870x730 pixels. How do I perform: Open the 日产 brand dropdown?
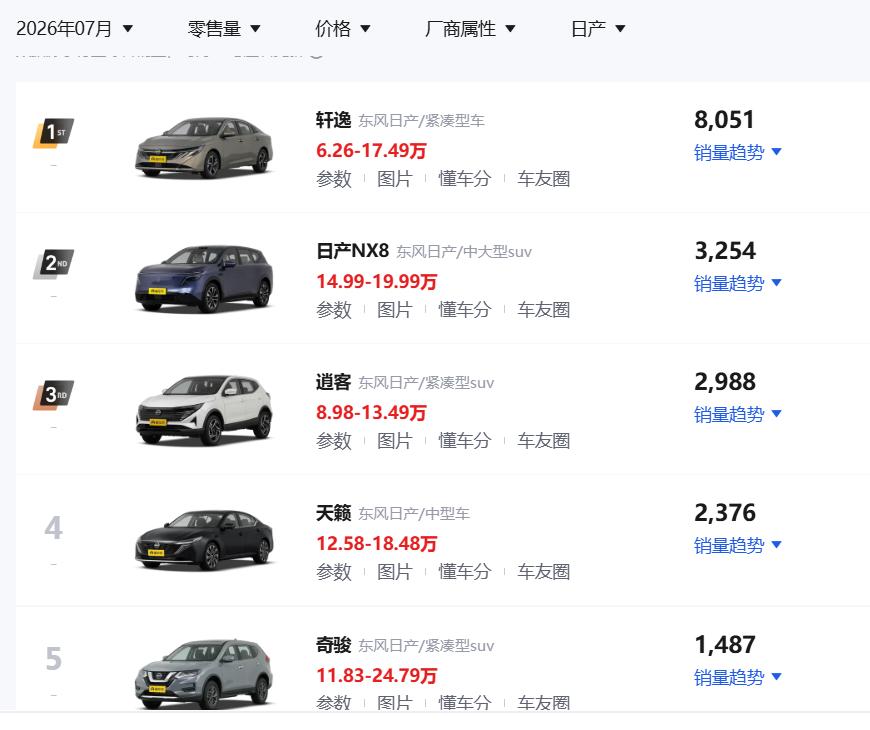(x=598, y=28)
